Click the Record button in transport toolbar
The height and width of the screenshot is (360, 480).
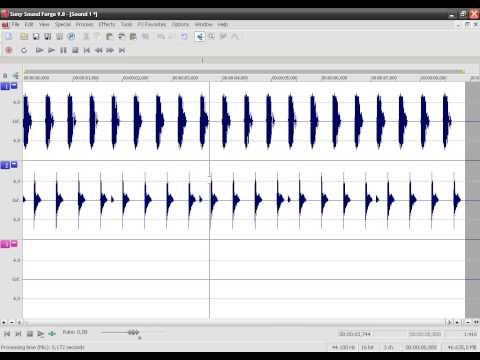pyautogui.click(x=9, y=50)
